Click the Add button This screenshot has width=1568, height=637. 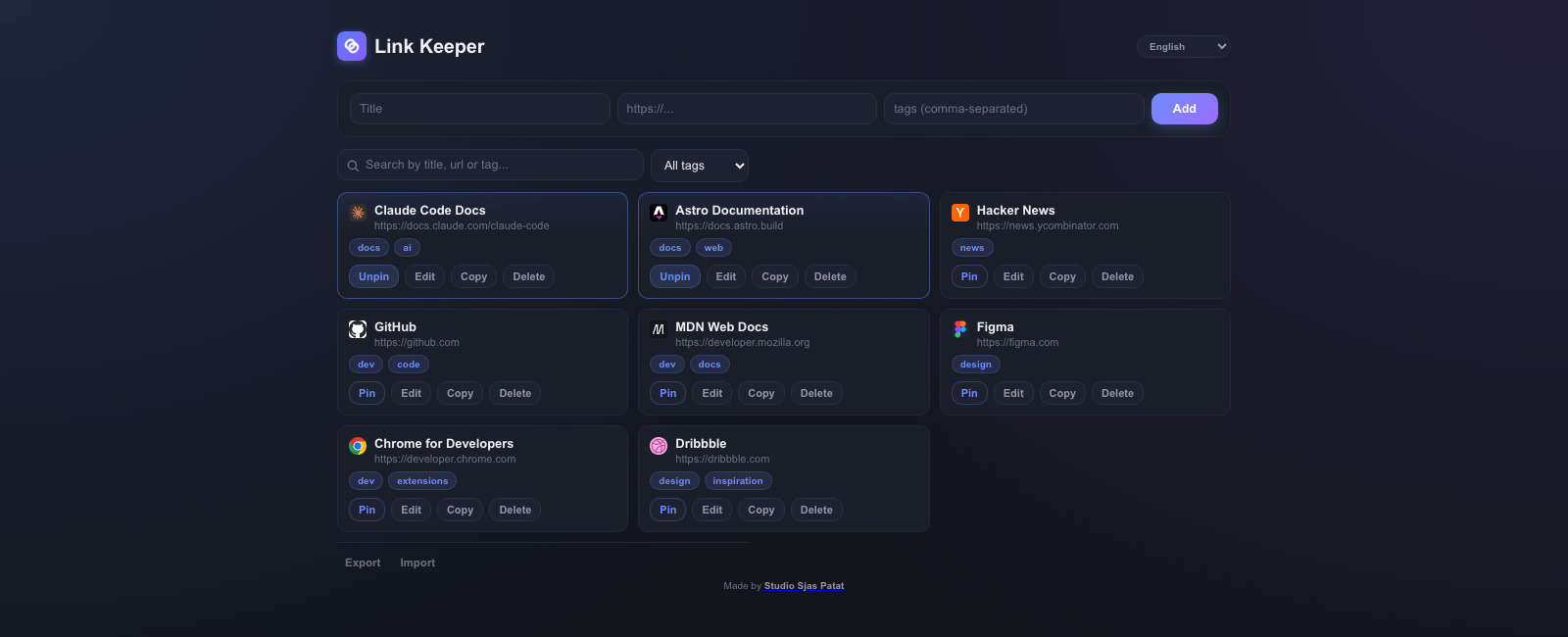coord(1185,109)
